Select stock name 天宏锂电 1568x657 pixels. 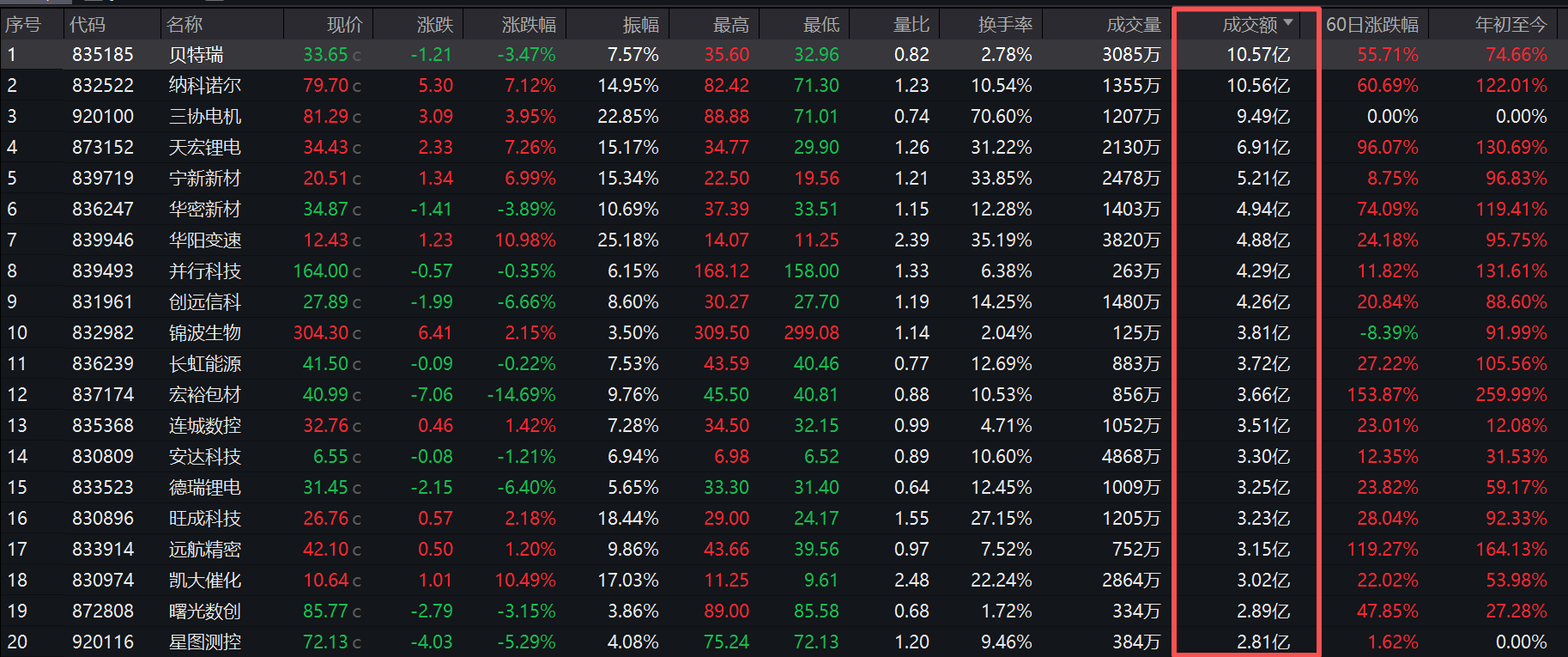205,148
